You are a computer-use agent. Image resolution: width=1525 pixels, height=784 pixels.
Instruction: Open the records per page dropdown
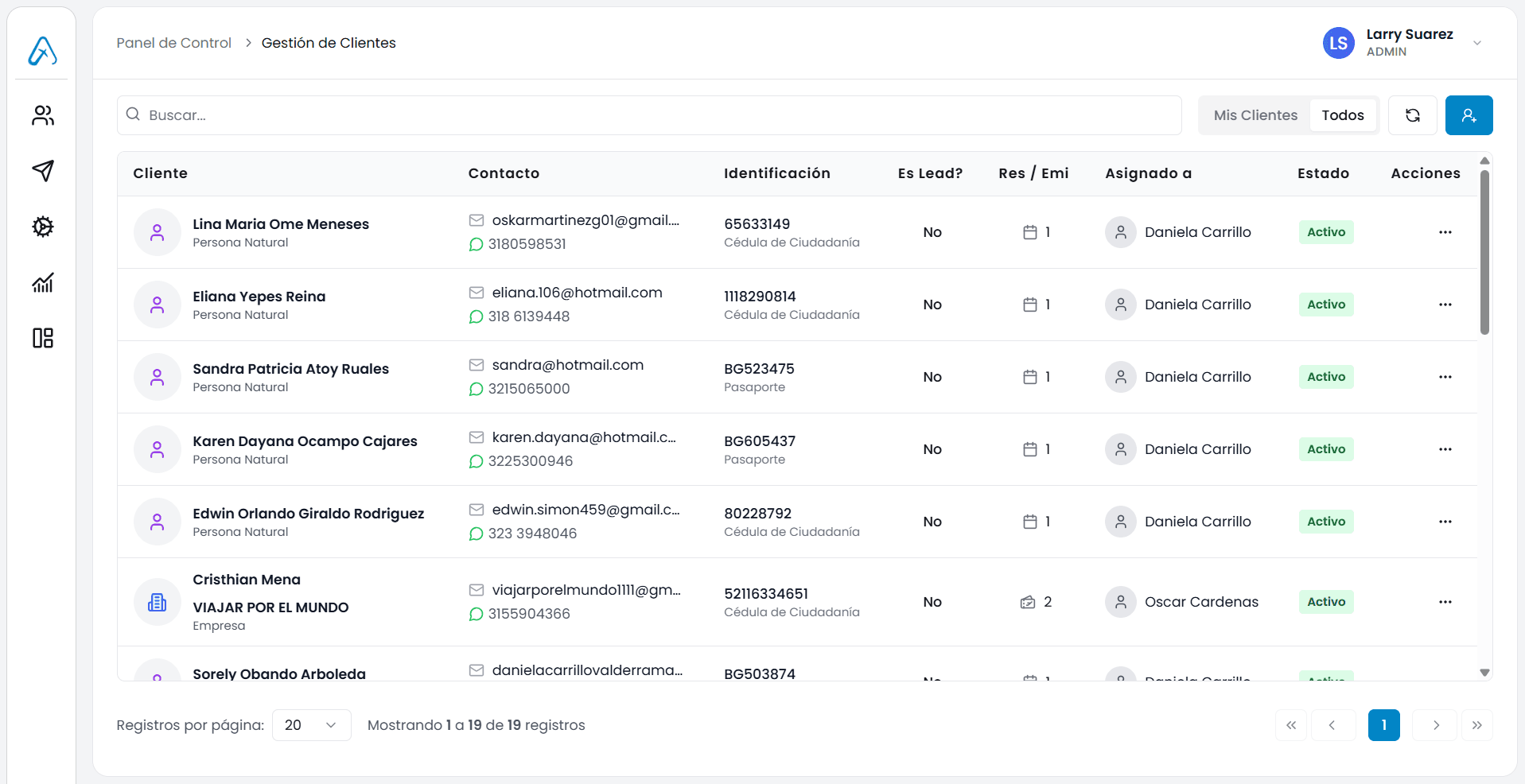click(x=311, y=725)
